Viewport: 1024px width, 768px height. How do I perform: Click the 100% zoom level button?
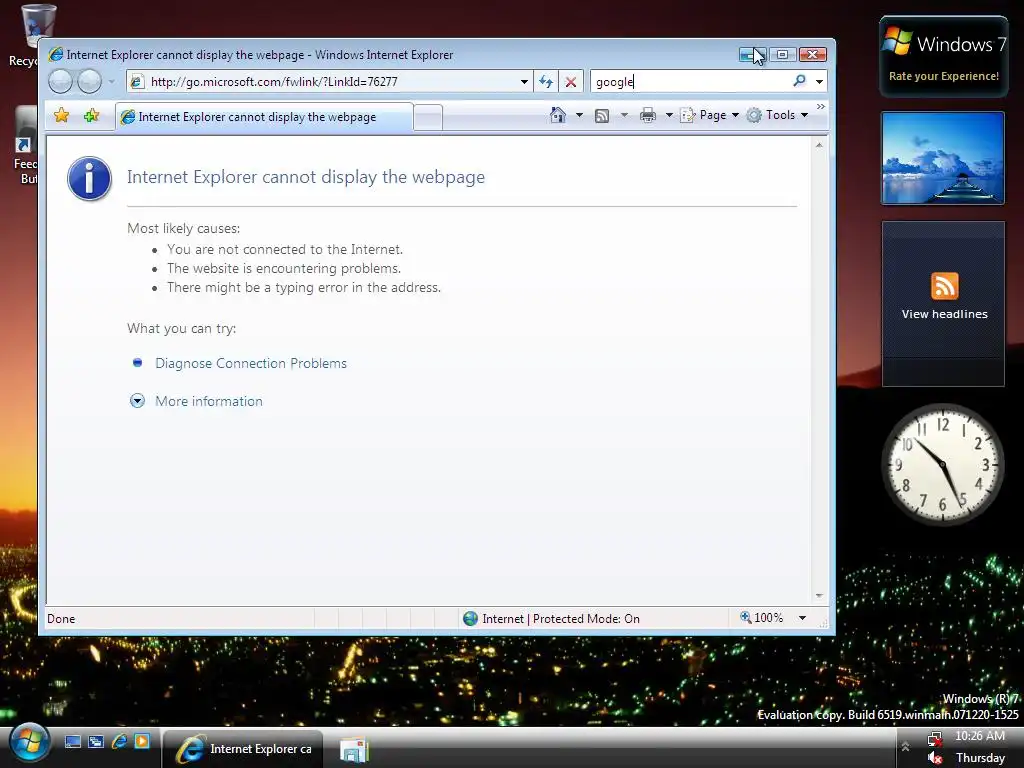[x=761, y=618]
